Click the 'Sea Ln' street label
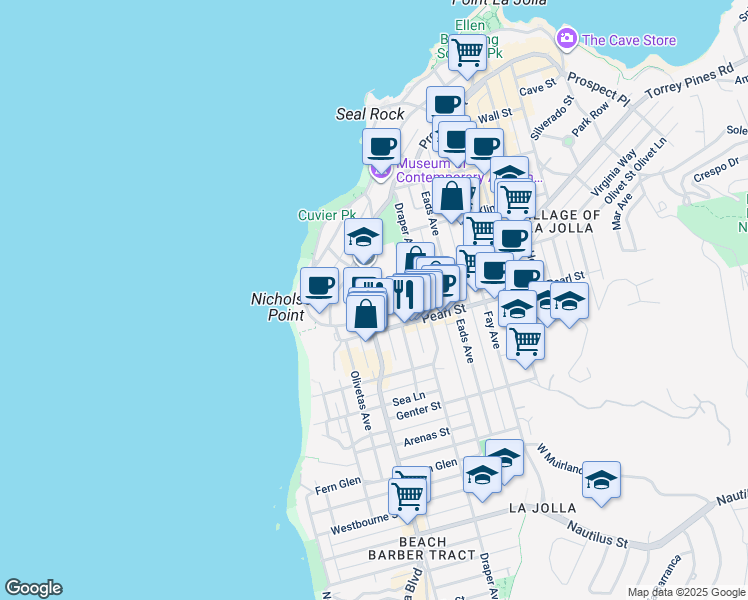This screenshot has height=600, width=748. [409, 399]
